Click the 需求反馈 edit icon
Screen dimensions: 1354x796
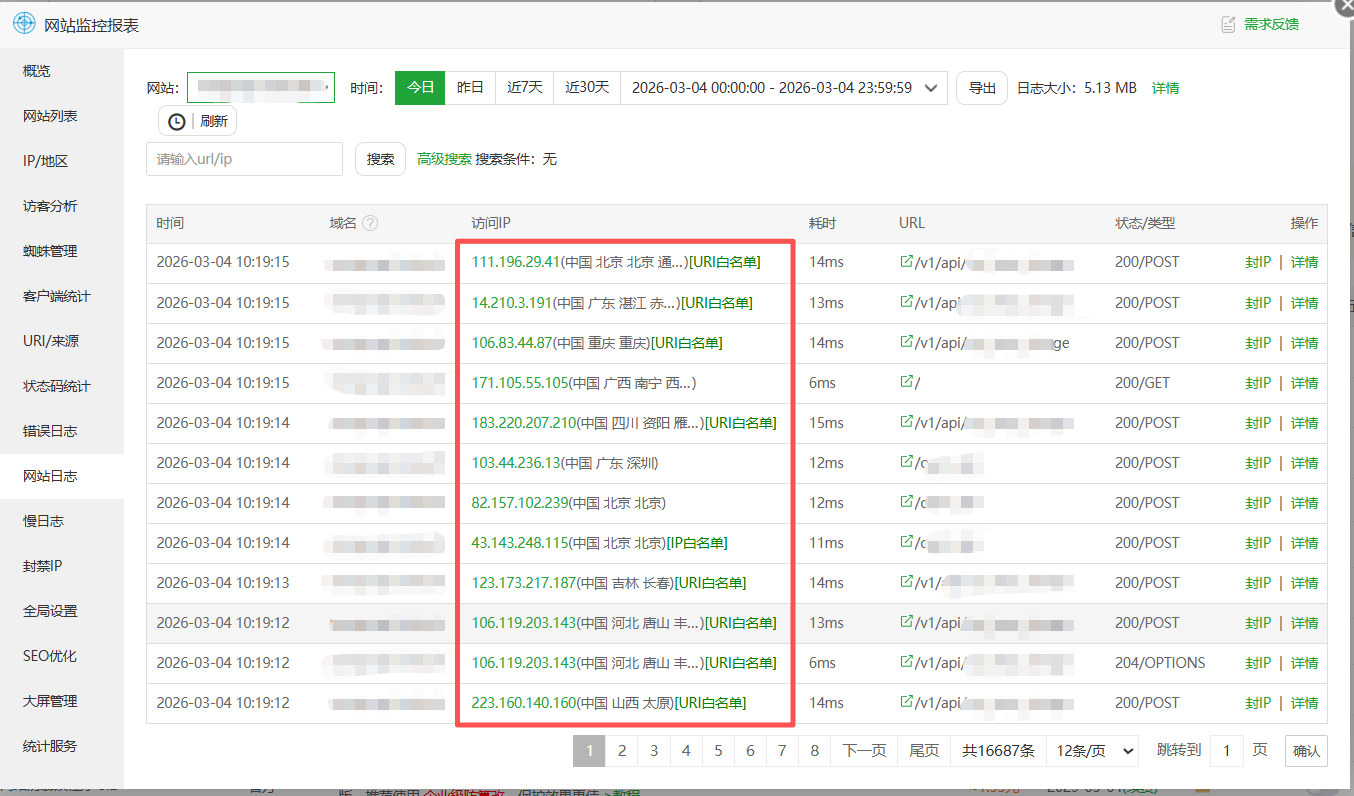coord(1228,24)
